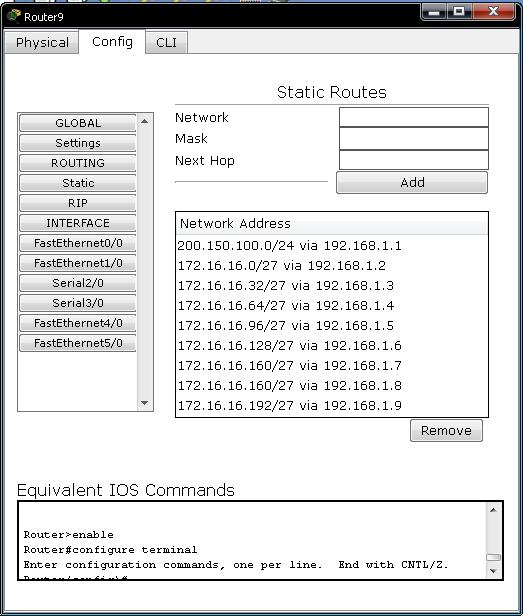Configure FastEthernet1/0 interface
Screen dimensions: 523x616
78,263
